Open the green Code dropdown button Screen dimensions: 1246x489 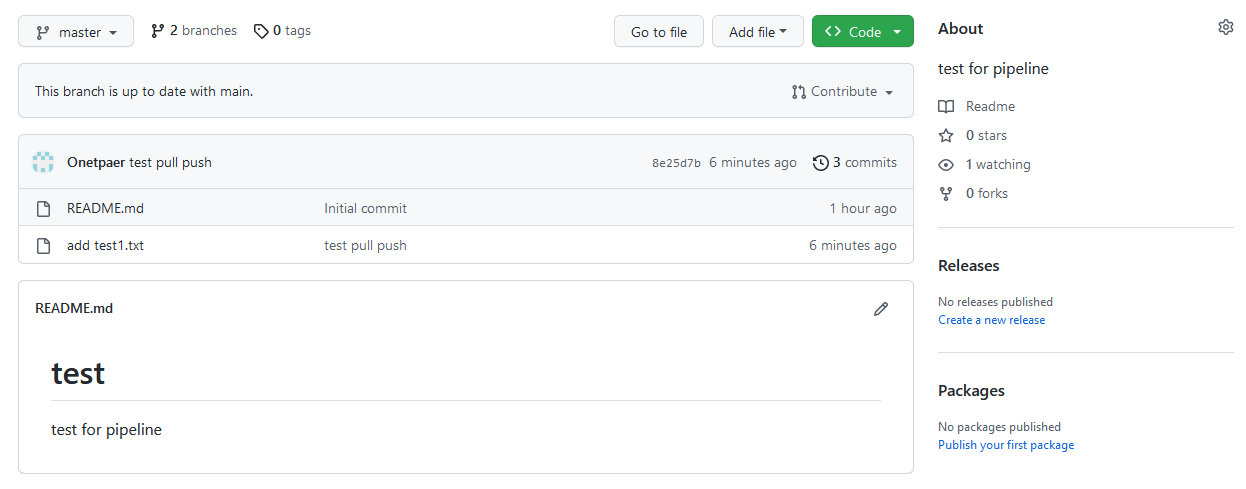(x=863, y=32)
